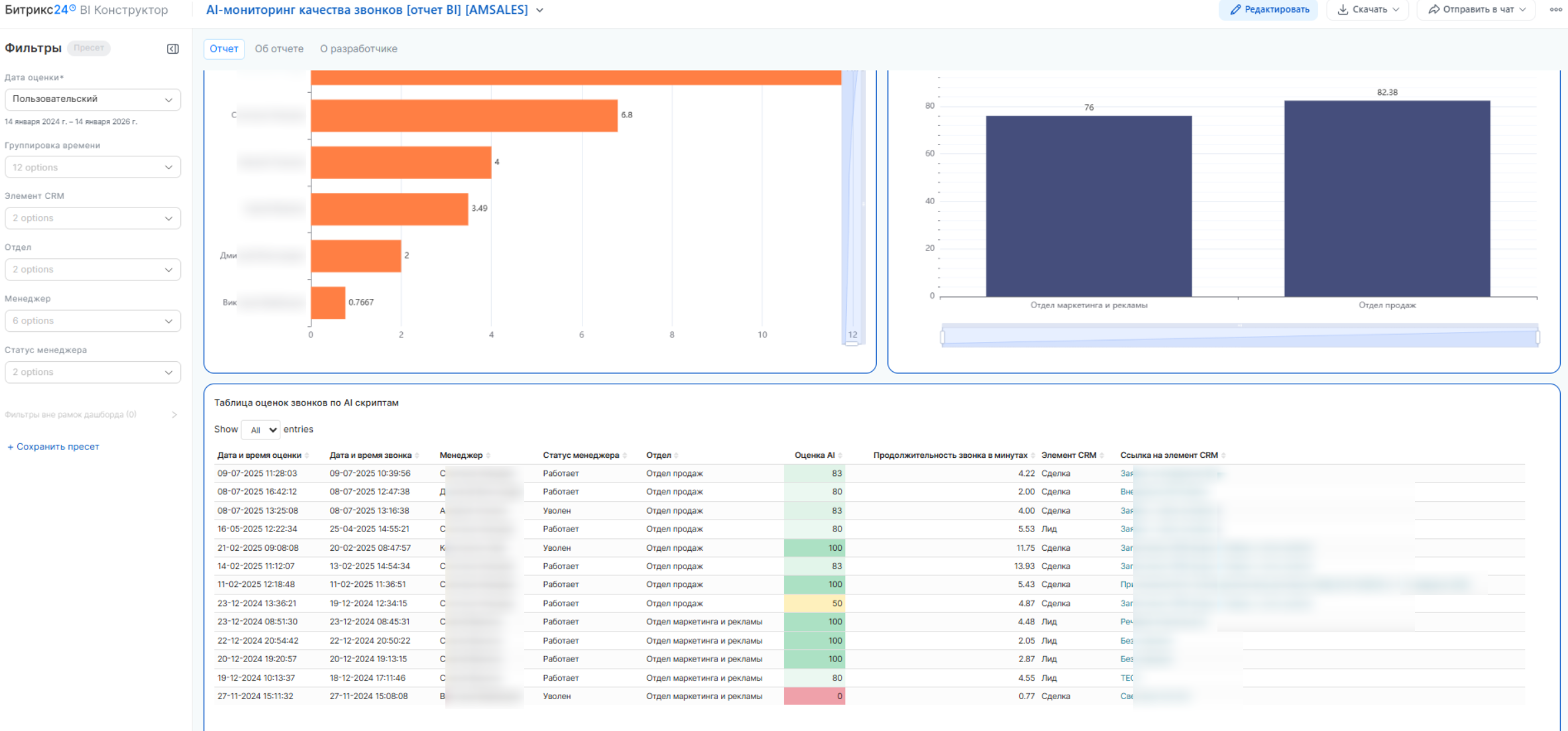Collapse the filters sidebar panel icon
Screen dimensions: 1568x731
172,49
